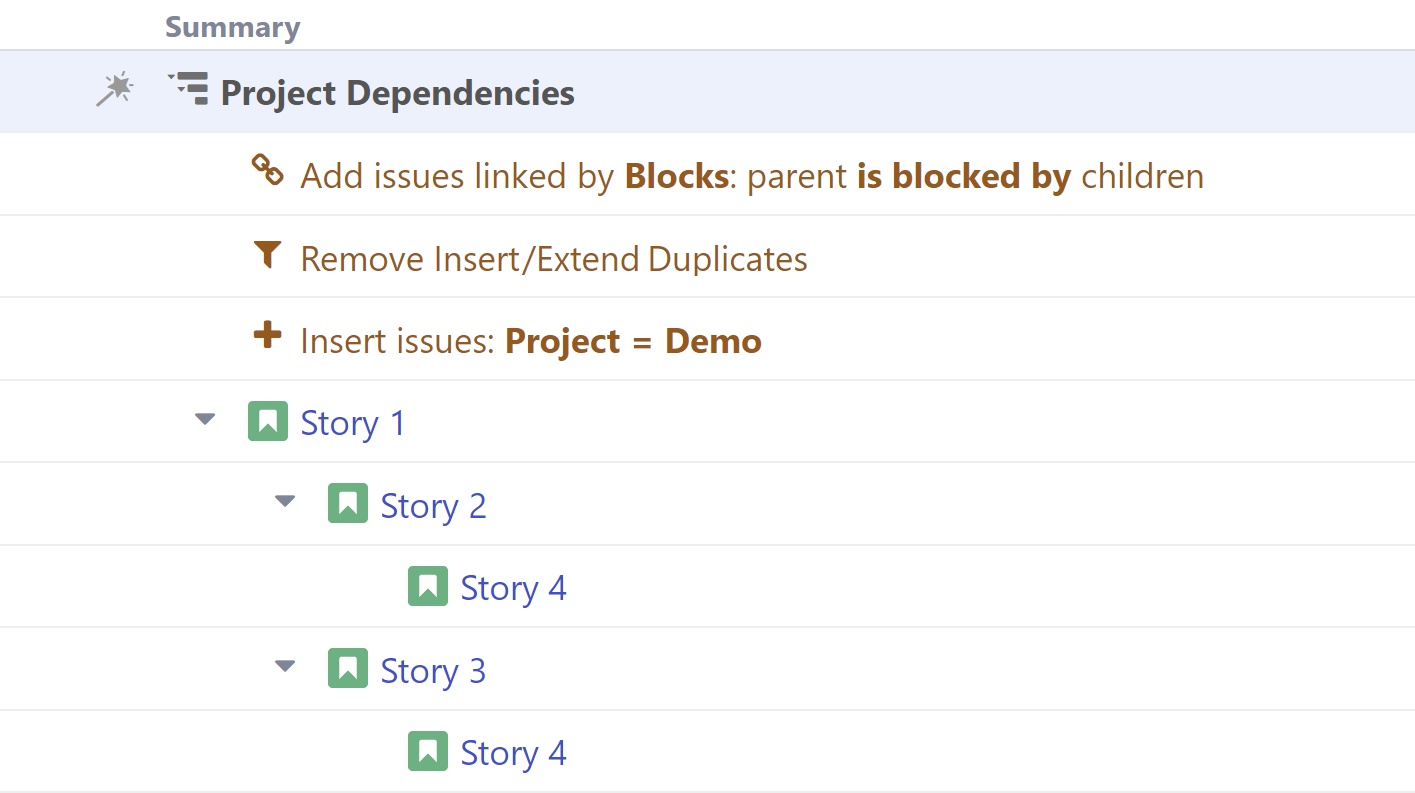The height and width of the screenshot is (793, 1415).
Task: Click the green story icon next to Story 1
Action: click(267, 421)
